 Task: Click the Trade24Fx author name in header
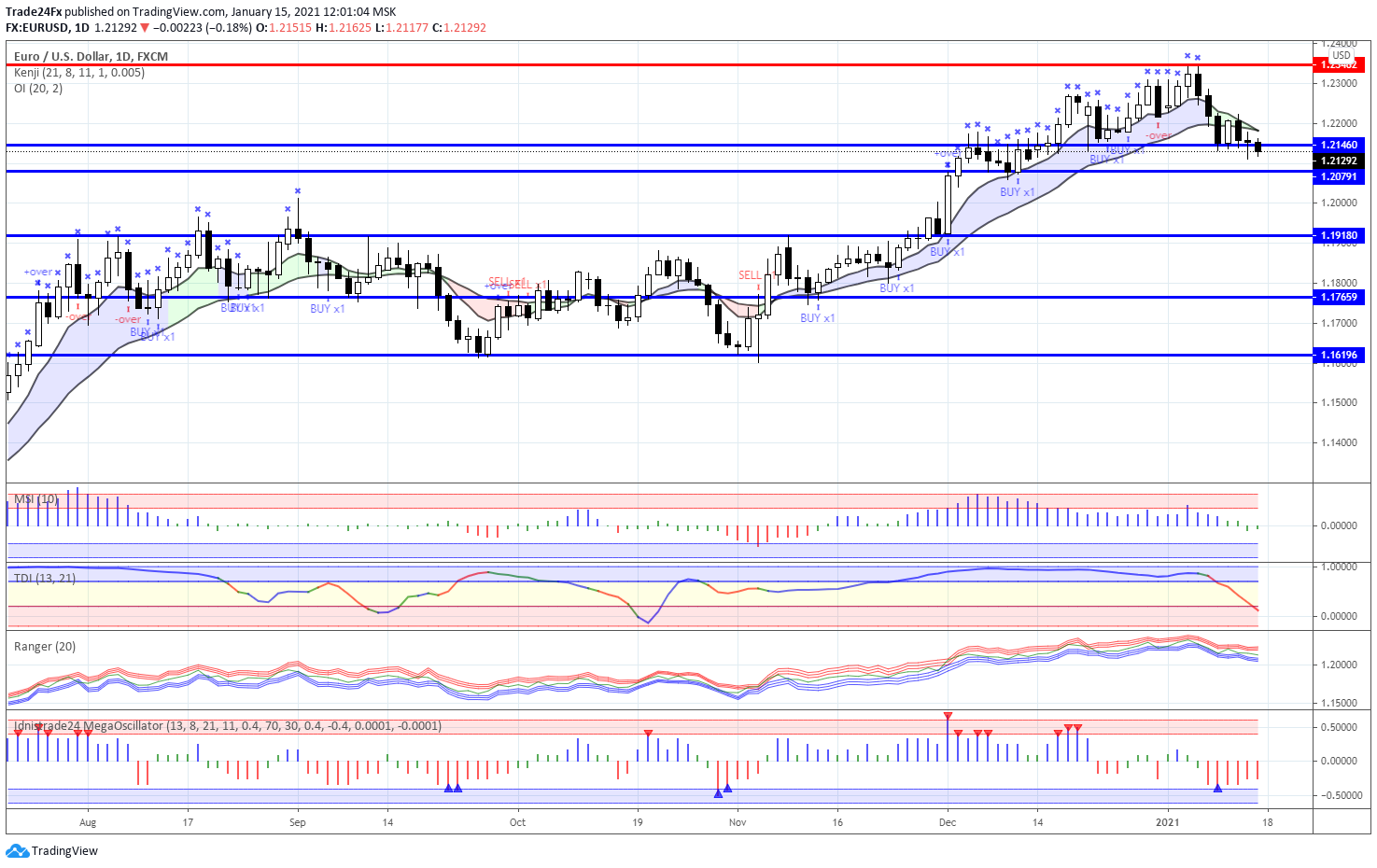click(34, 11)
